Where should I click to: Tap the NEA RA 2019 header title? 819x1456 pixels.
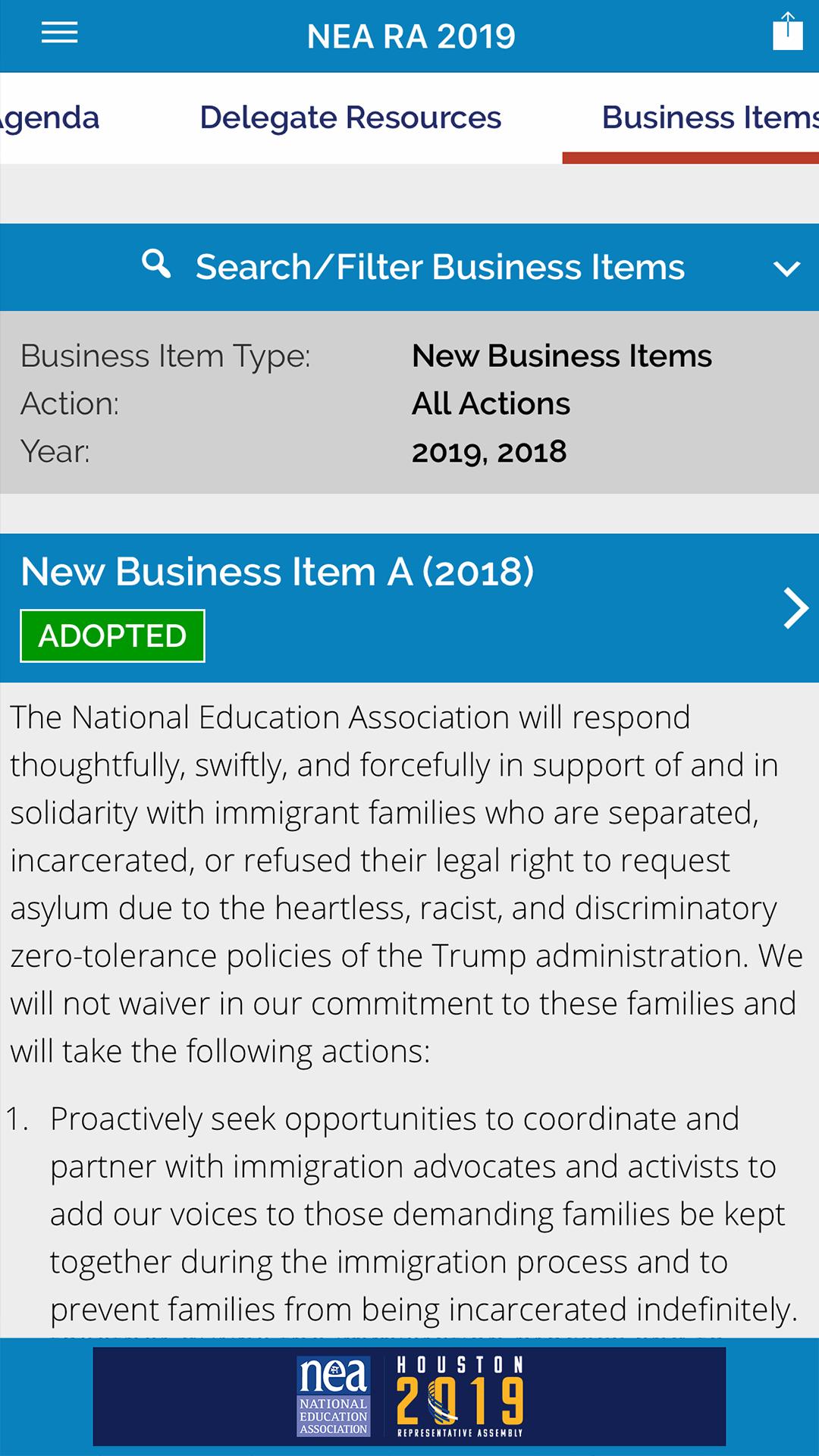coord(410,36)
